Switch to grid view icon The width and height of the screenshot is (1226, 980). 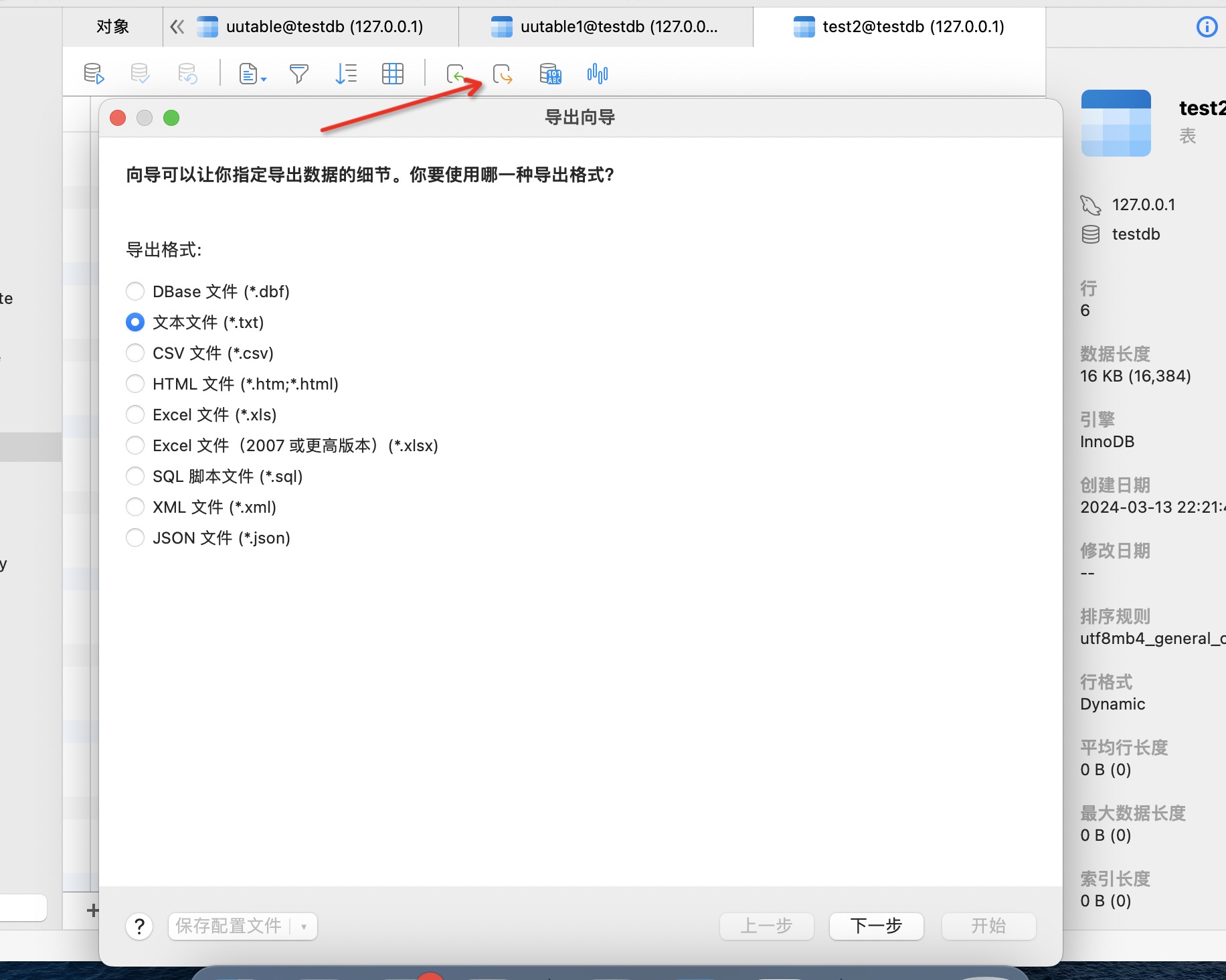(x=393, y=74)
